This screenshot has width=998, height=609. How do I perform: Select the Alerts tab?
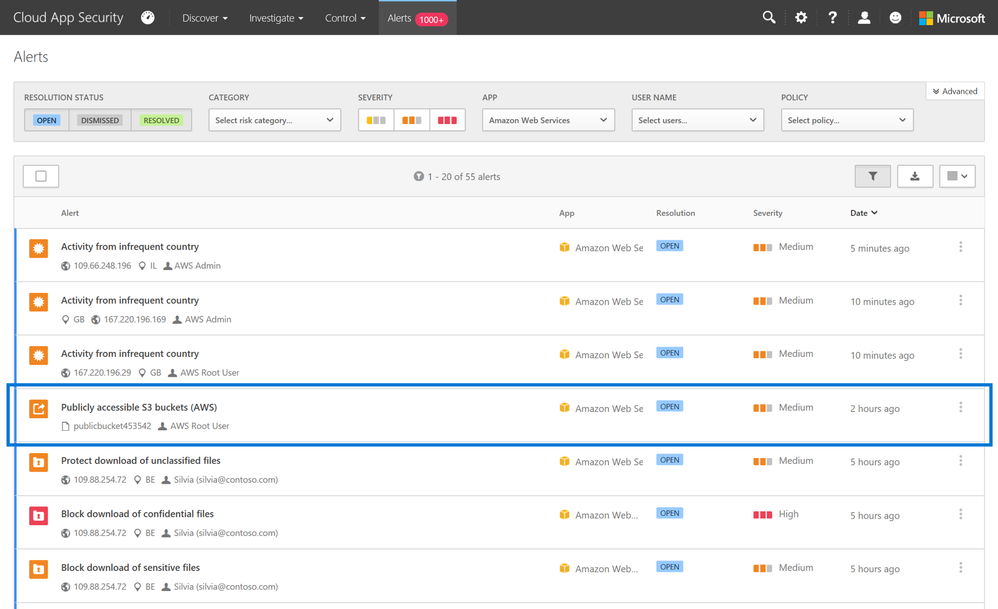[418, 18]
